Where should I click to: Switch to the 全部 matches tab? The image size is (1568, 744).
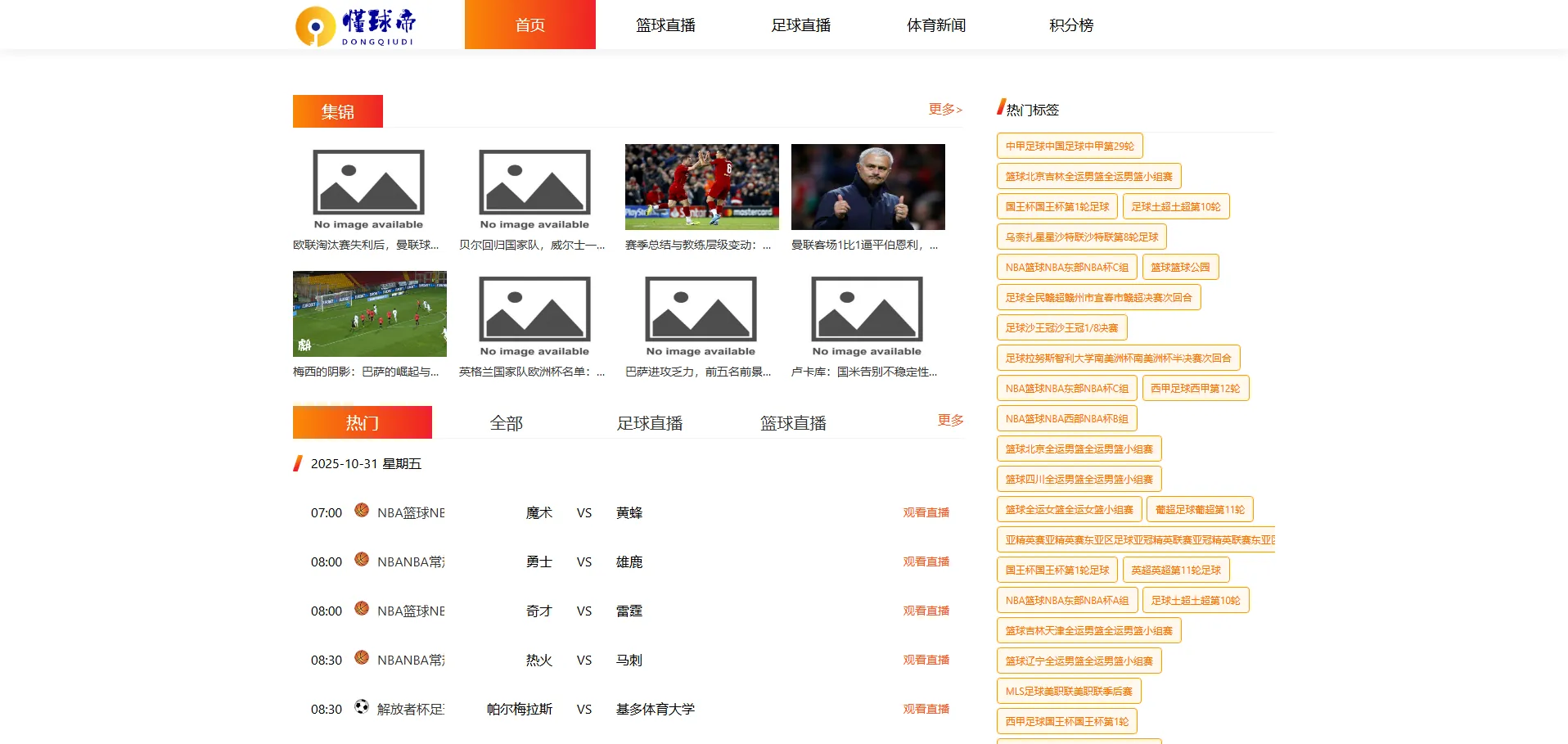[506, 423]
